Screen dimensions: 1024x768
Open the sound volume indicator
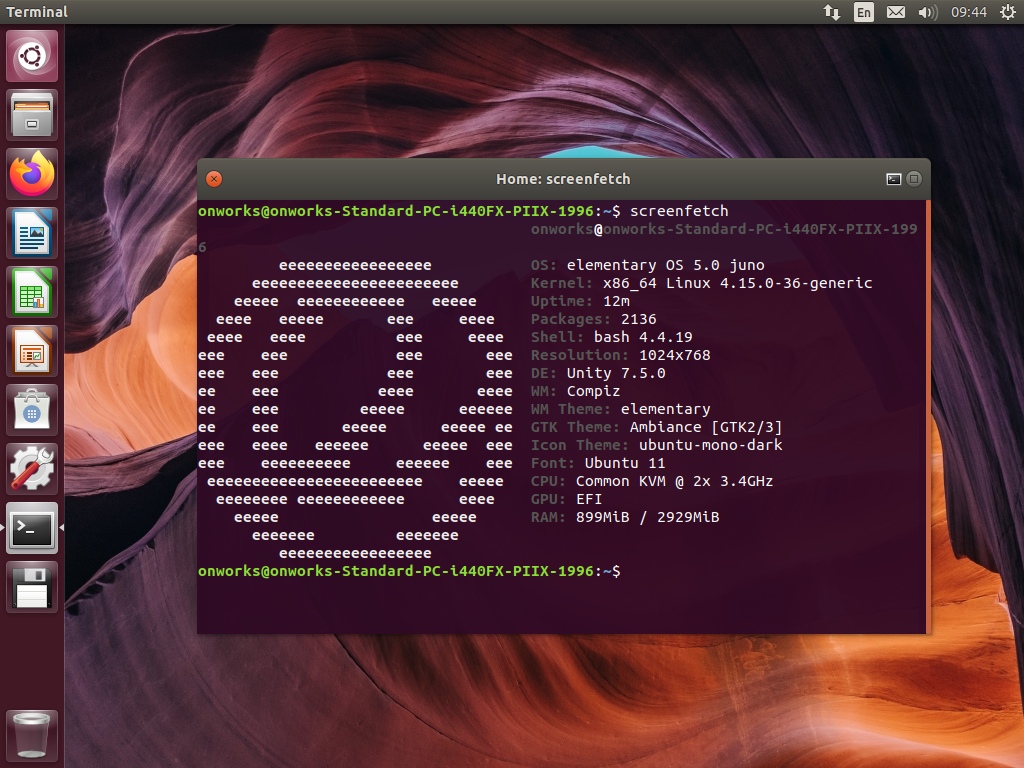point(927,12)
